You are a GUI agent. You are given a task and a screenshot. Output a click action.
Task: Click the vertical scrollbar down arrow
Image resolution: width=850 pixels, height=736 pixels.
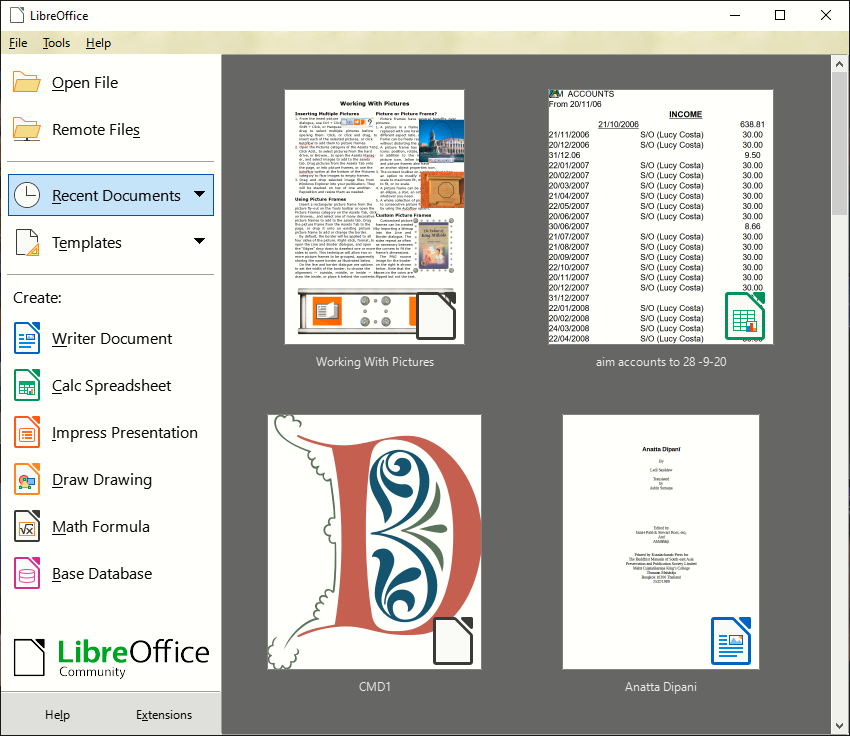(x=840, y=726)
